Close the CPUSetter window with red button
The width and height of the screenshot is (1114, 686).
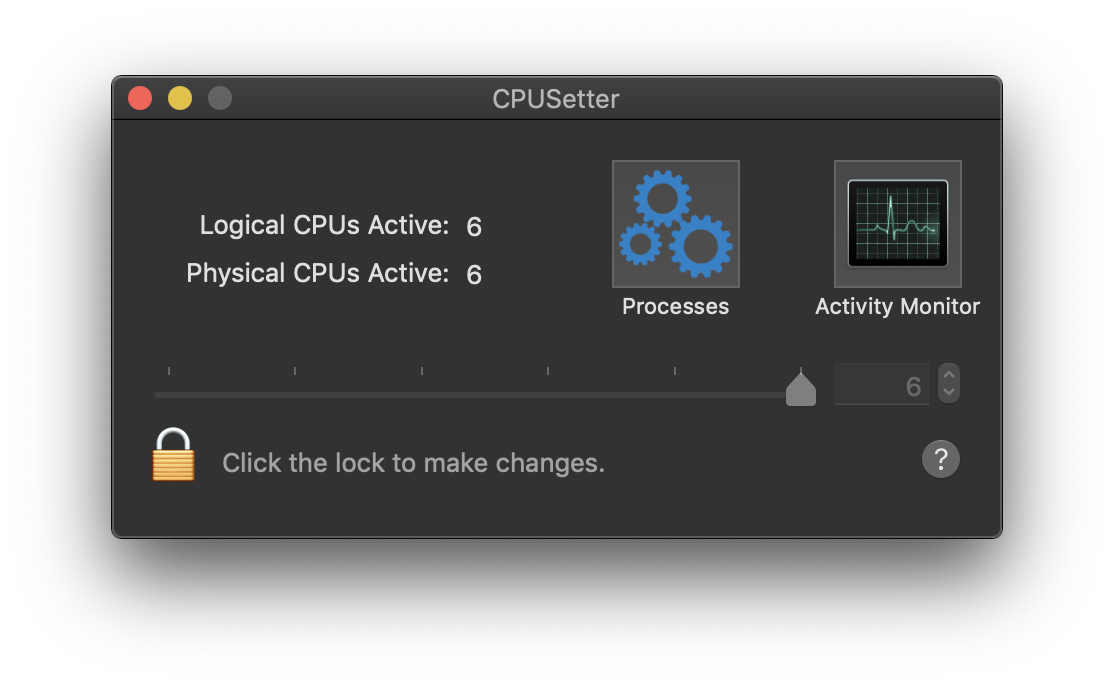point(140,98)
